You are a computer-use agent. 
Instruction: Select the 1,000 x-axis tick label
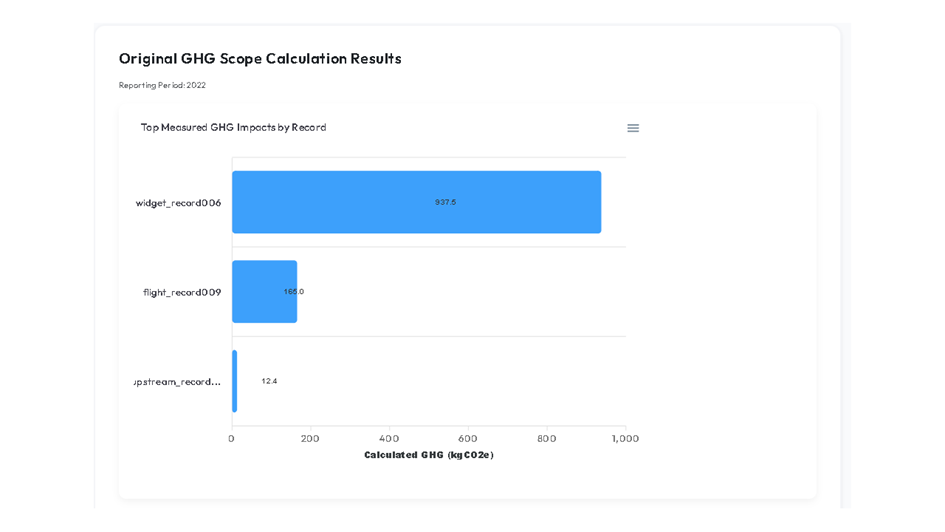pos(625,438)
